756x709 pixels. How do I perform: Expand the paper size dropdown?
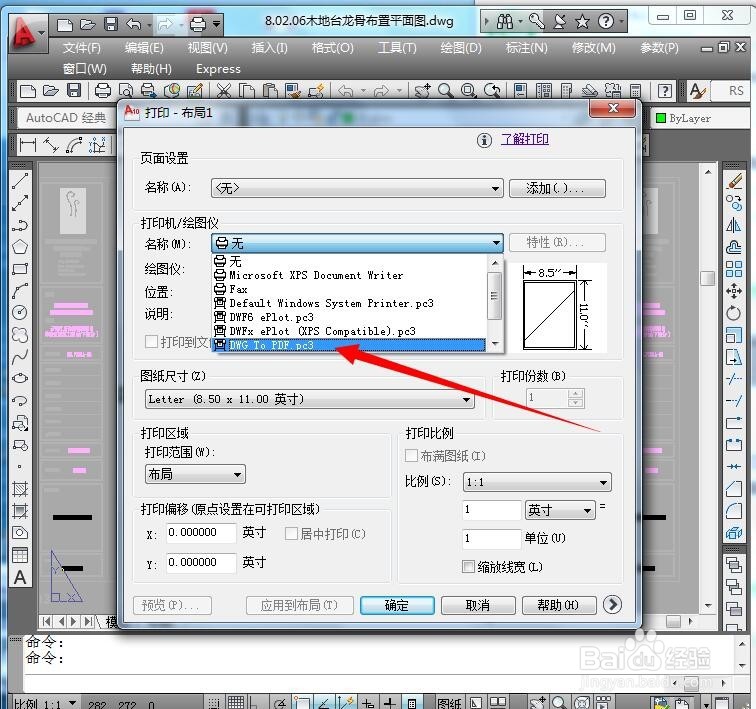(309, 399)
